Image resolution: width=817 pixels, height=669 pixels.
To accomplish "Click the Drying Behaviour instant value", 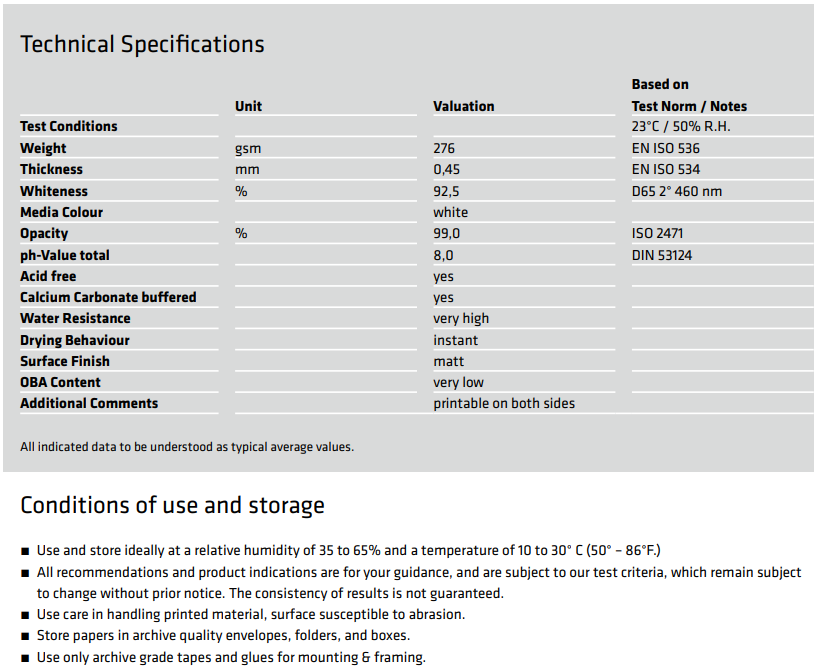I will click(455, 340).
